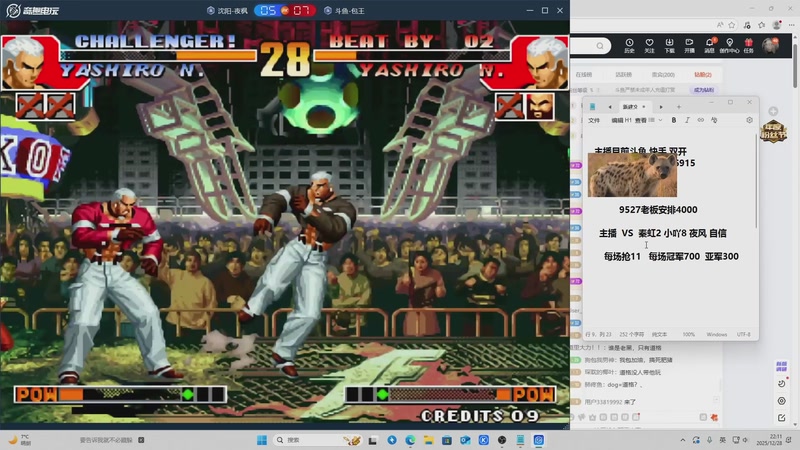Switch to the 活跃榜 ranking tab
800x450 pixels.
tap(623, 74)
